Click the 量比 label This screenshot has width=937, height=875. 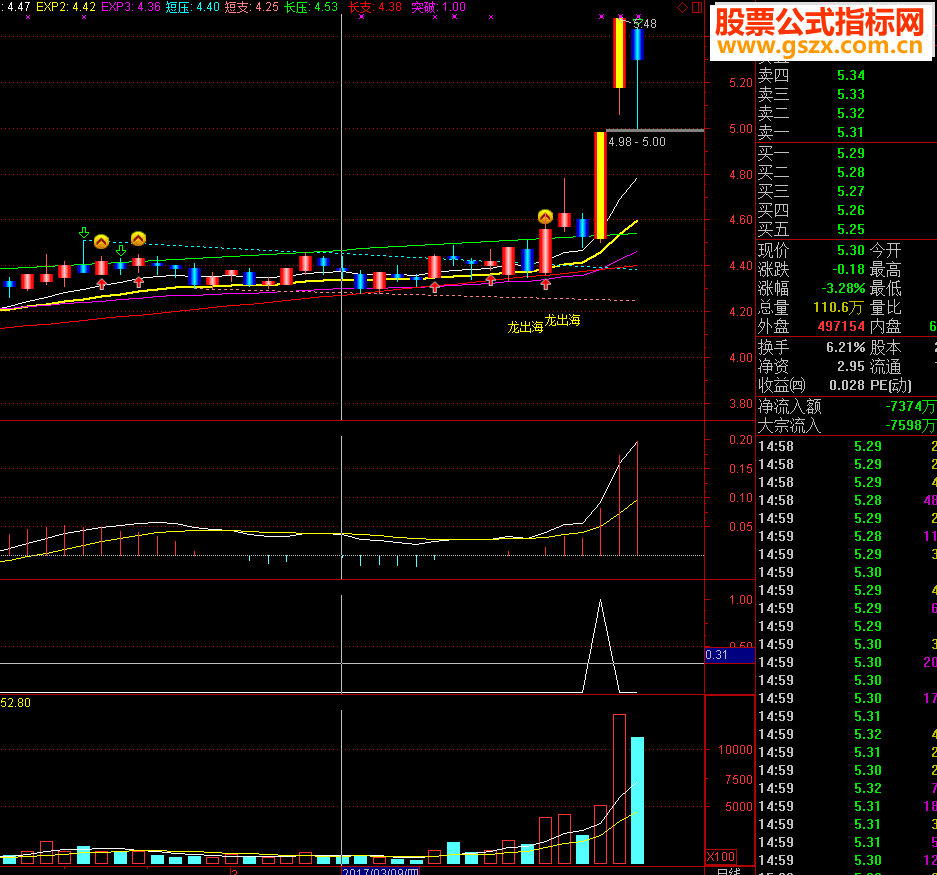[x=885, y=308]
